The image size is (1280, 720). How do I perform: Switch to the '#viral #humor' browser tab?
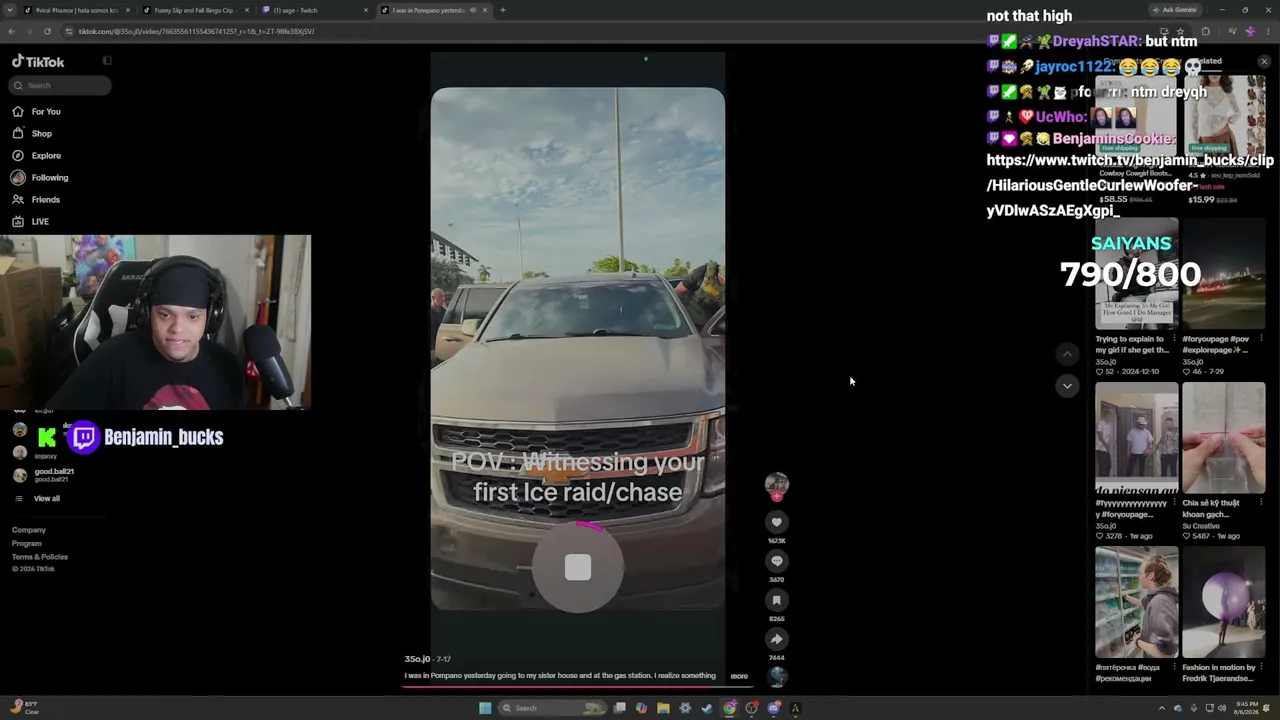(76, 10)
